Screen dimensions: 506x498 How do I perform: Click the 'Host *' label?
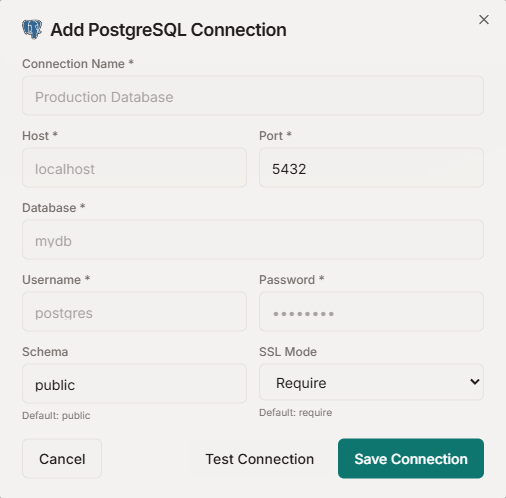point(40,136)
